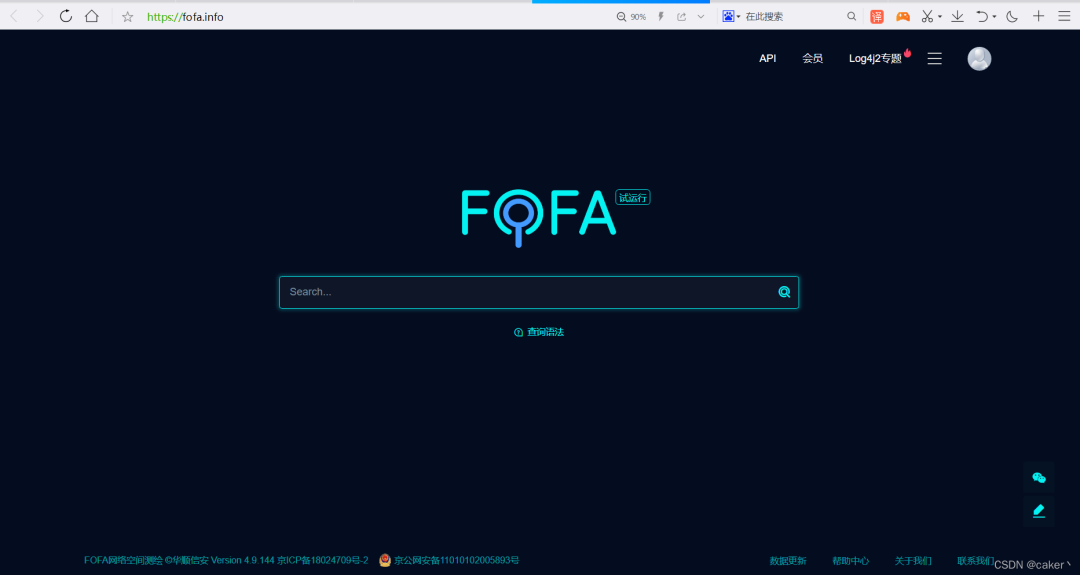Open the Log4j2专题 menu item

(875, 59)
